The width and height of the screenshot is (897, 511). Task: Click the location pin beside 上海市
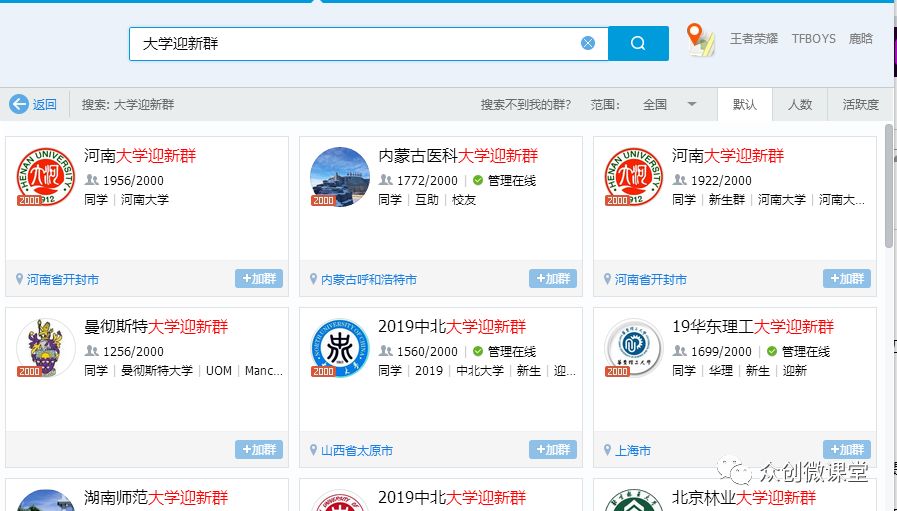pos(608,450)
